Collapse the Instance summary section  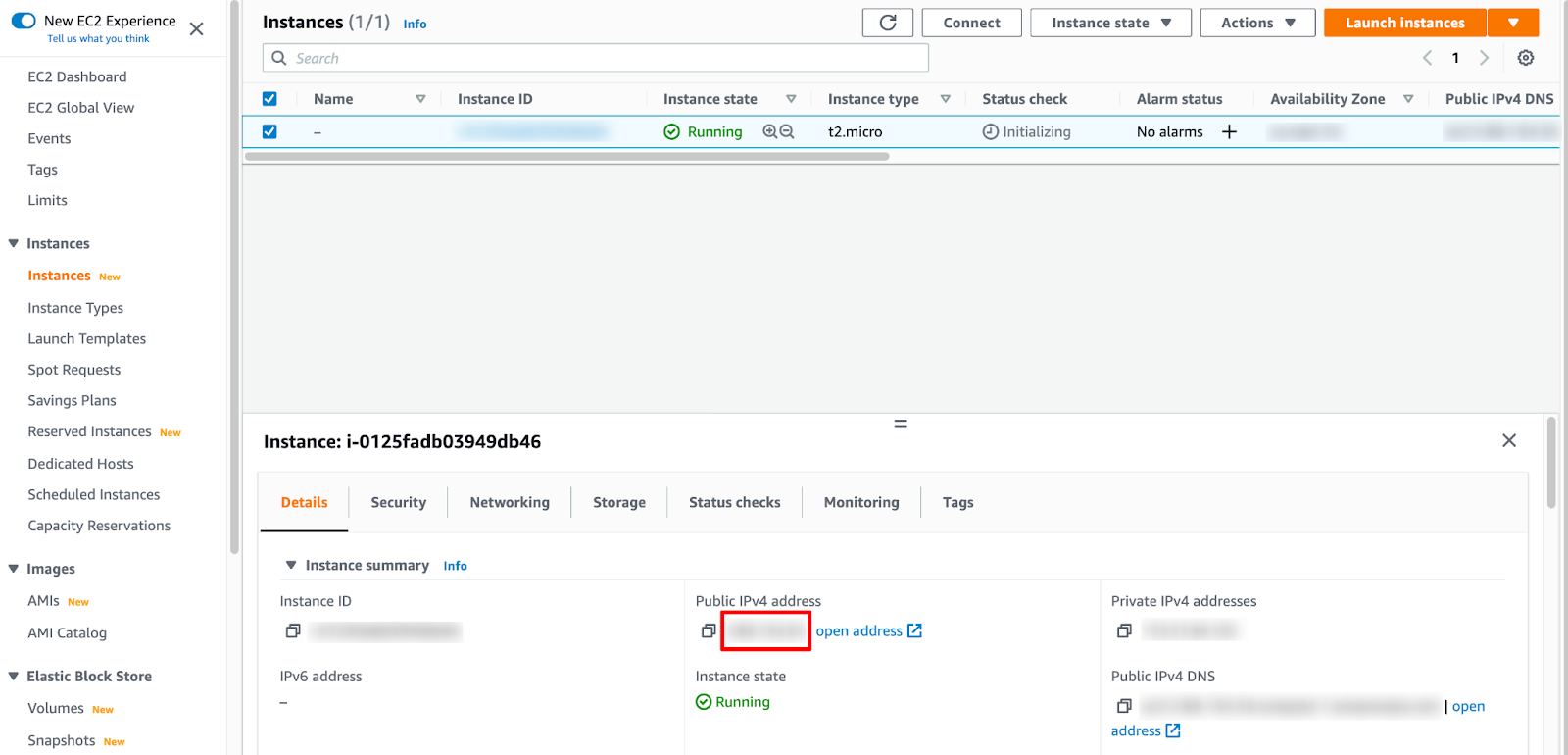(x=291, y=565)
